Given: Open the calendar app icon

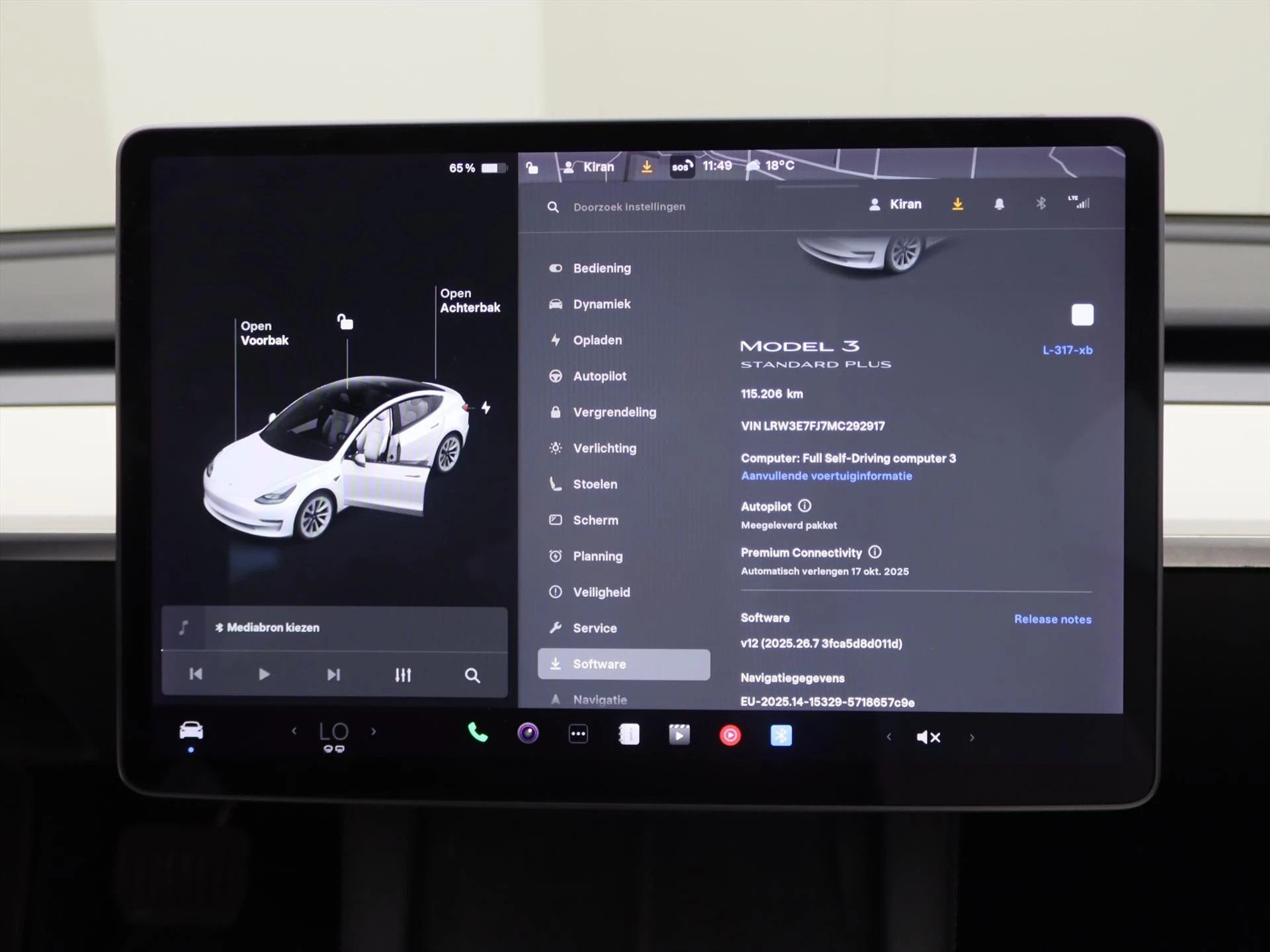Looking at the screenshot, I should [x=629, y=734].
